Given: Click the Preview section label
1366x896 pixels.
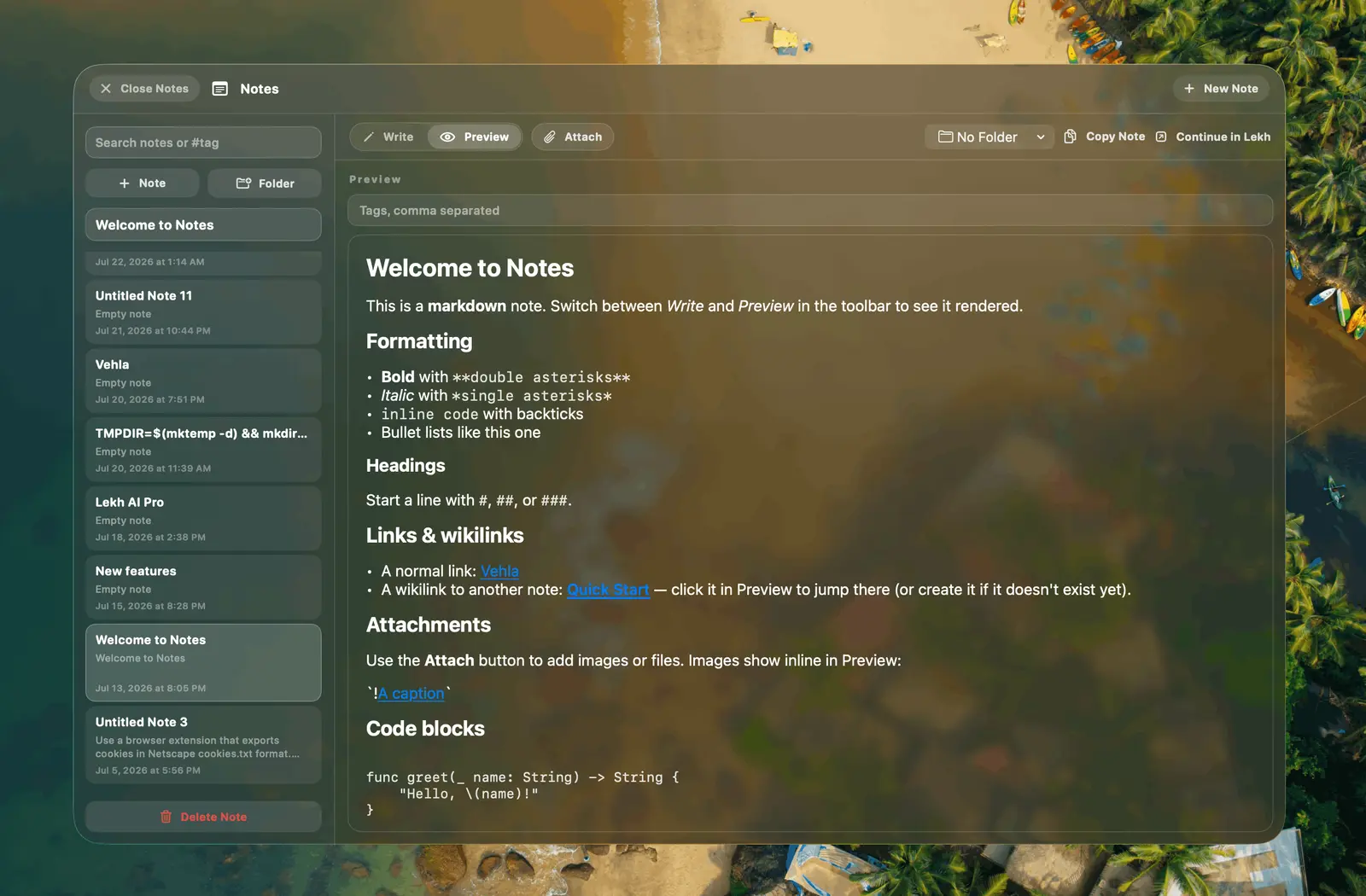Looking at the screenshot, I should point(375,179).
